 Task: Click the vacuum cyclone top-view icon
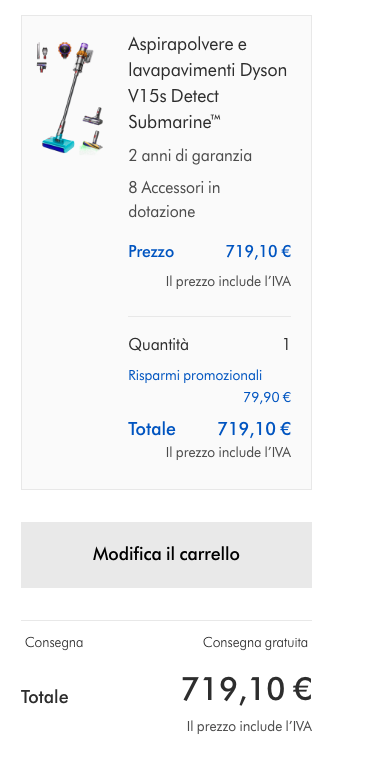click(64, 50)
